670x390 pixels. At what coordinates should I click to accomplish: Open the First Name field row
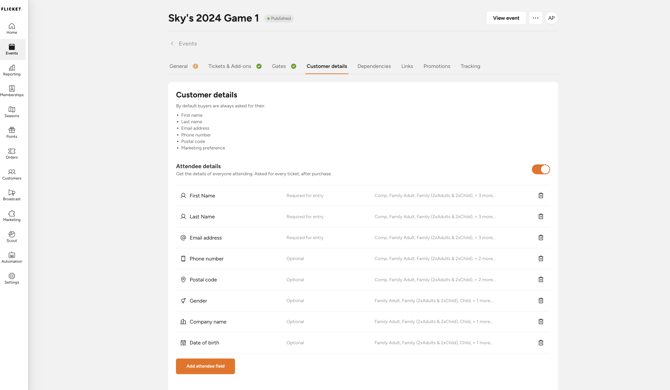tap(363, 196)
